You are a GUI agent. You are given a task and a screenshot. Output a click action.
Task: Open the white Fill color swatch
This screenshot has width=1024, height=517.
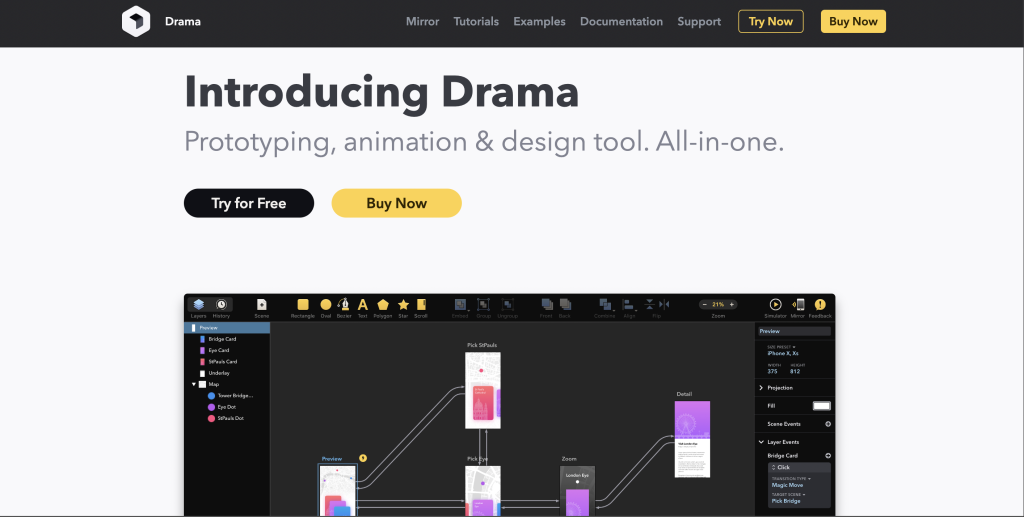click(821, 405)
